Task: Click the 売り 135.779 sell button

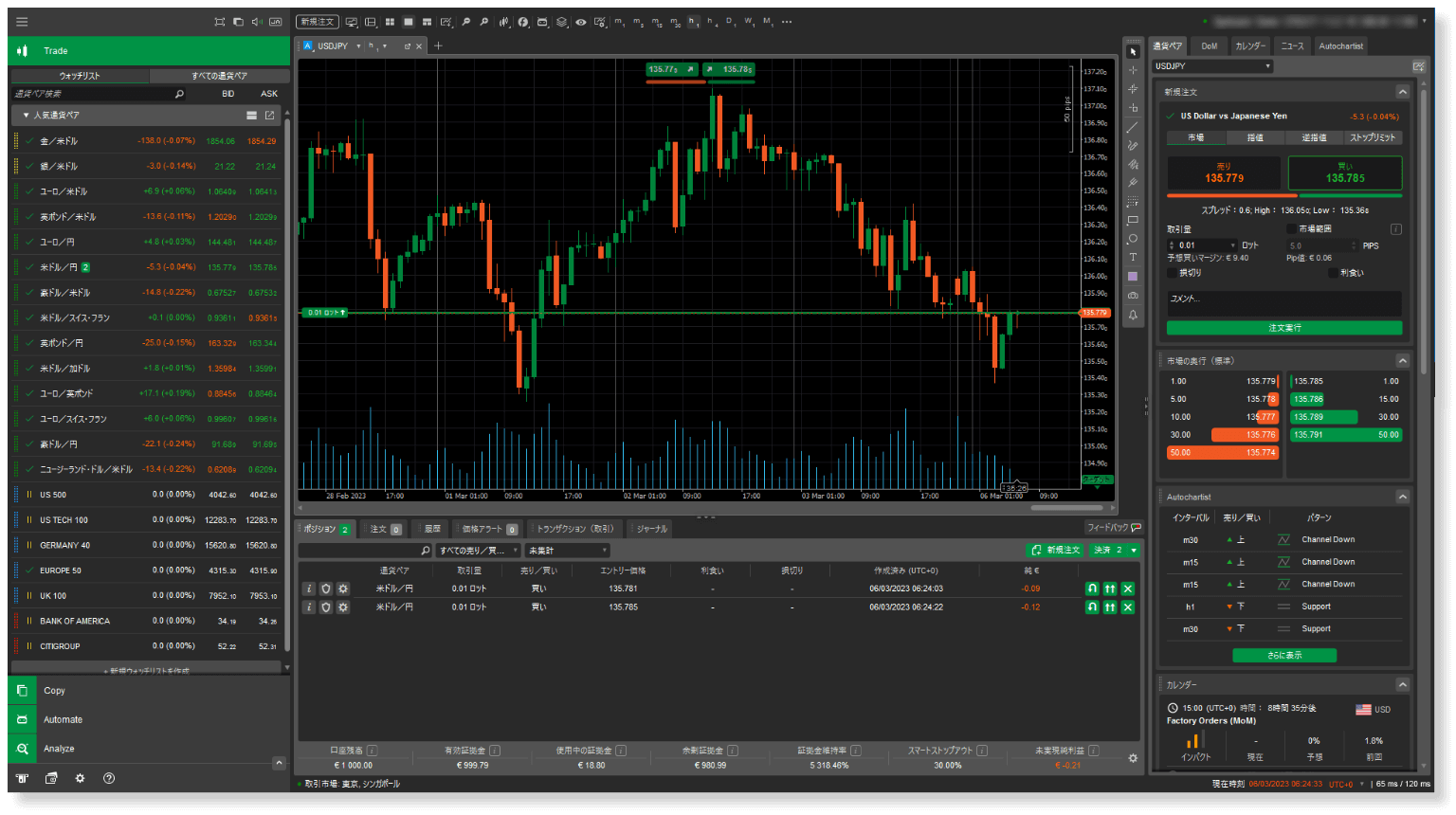Action: [x=1224, y=172]
